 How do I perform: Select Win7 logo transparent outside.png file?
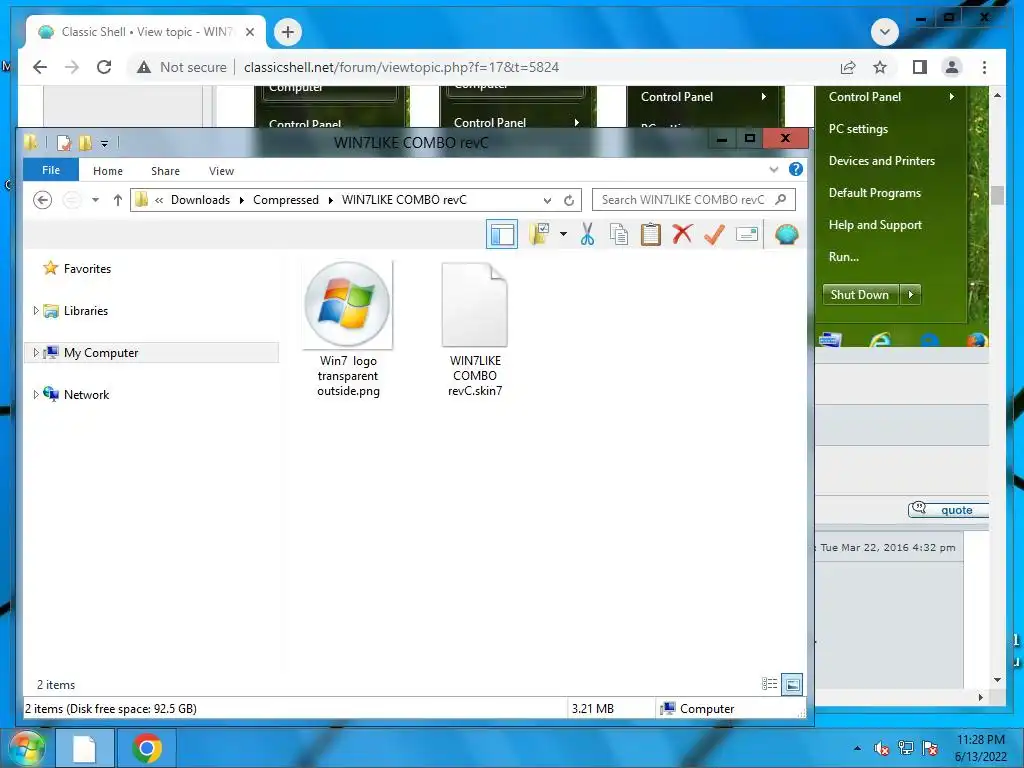(x=348, y=329)
